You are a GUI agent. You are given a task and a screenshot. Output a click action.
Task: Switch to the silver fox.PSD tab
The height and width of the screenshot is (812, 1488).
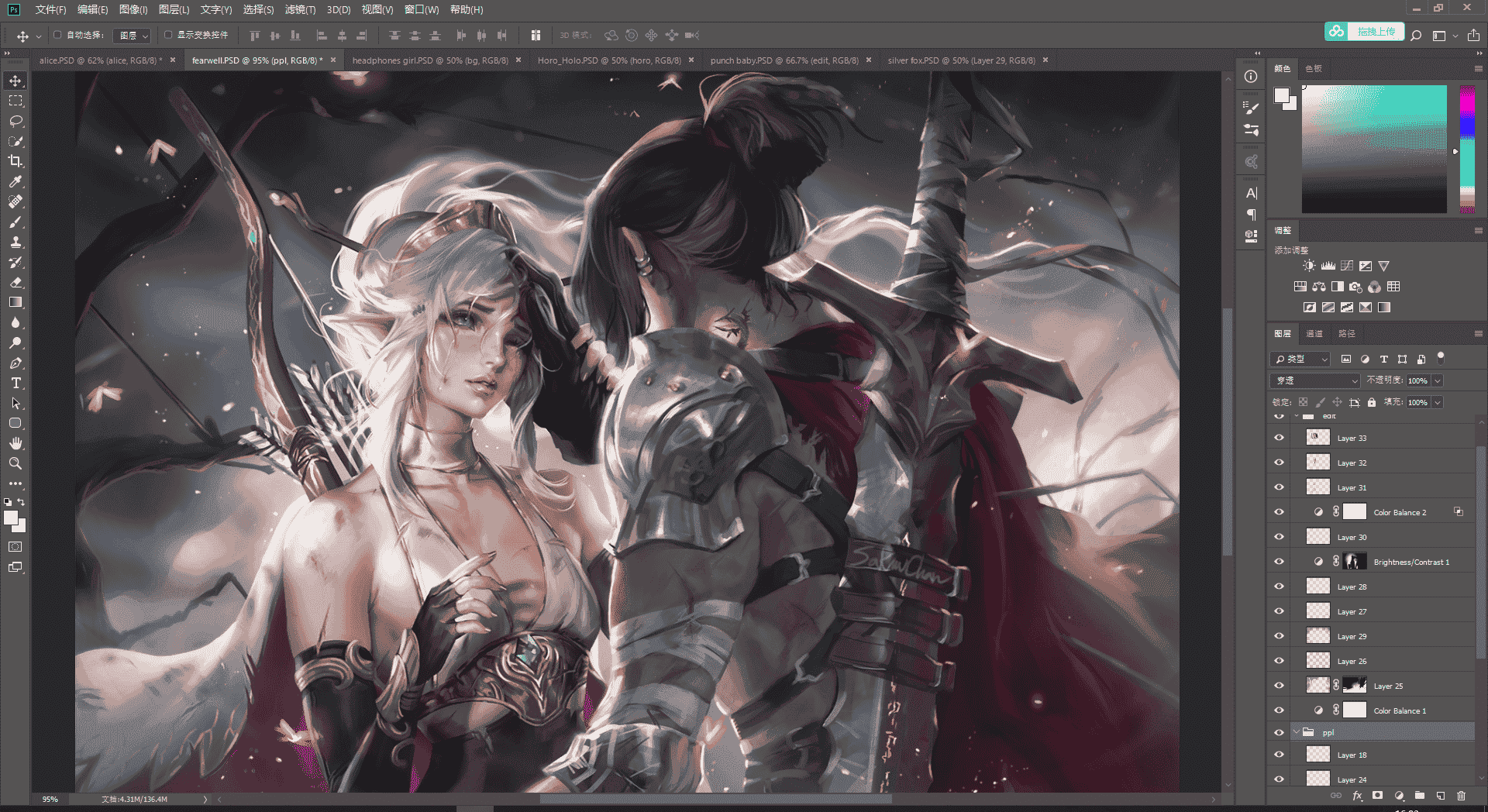[961, 60]
